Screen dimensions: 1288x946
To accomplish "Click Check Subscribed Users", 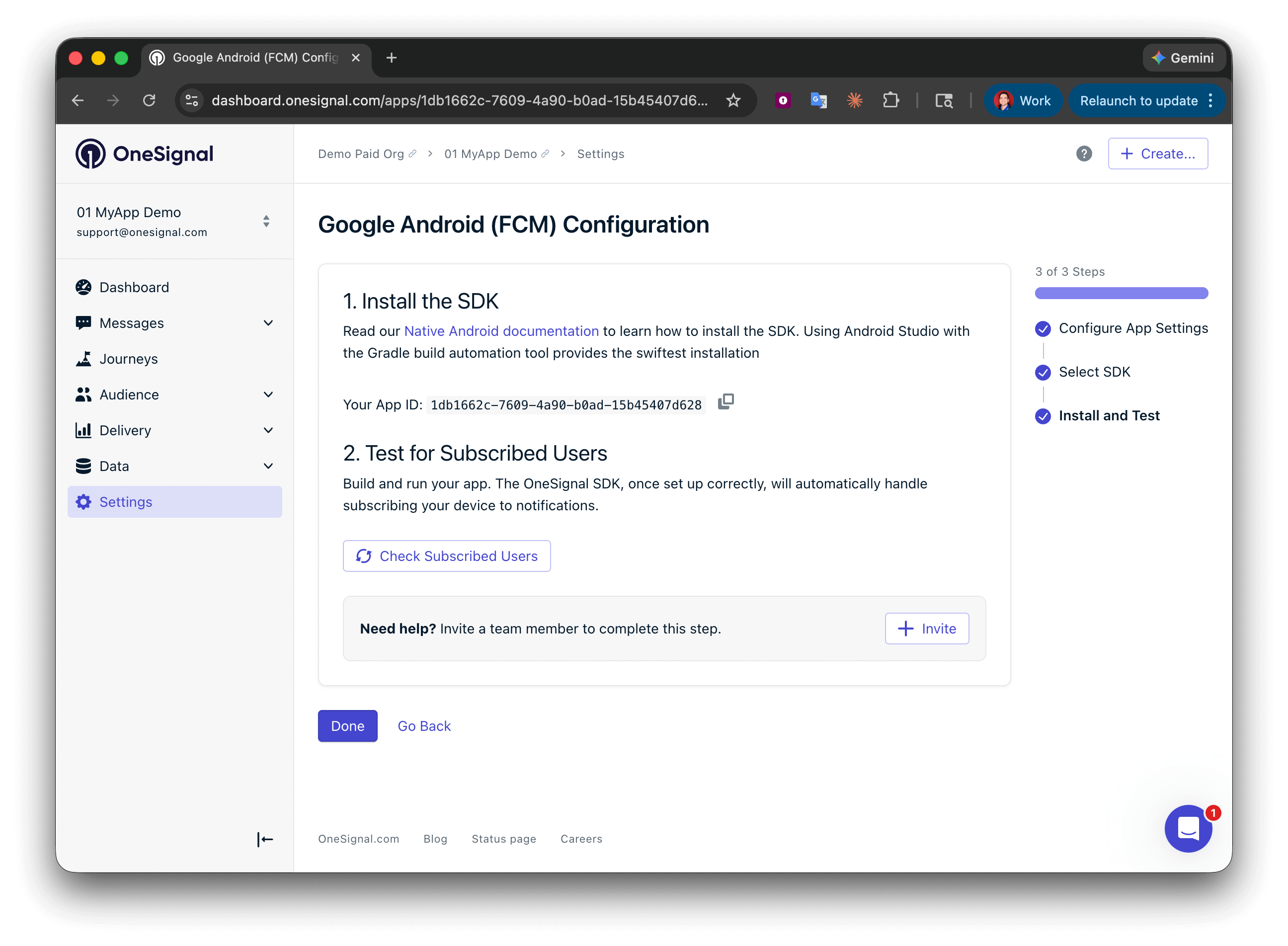I will point(446,555).
